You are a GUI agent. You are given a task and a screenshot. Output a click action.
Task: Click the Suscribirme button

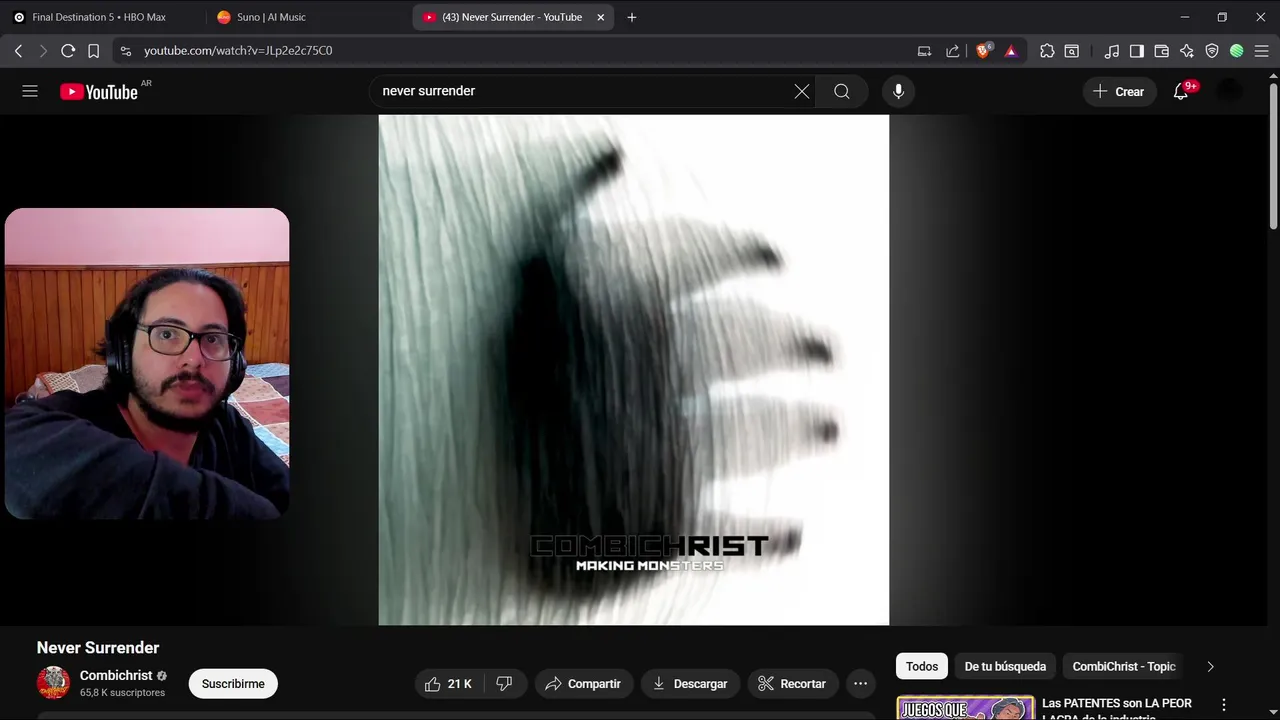[233, 684]
